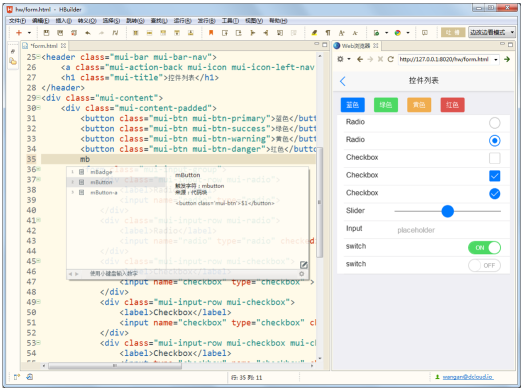The image size is (529, 392).
Task: Check the empty Checkbox in preview
Action: coord(494,158)
